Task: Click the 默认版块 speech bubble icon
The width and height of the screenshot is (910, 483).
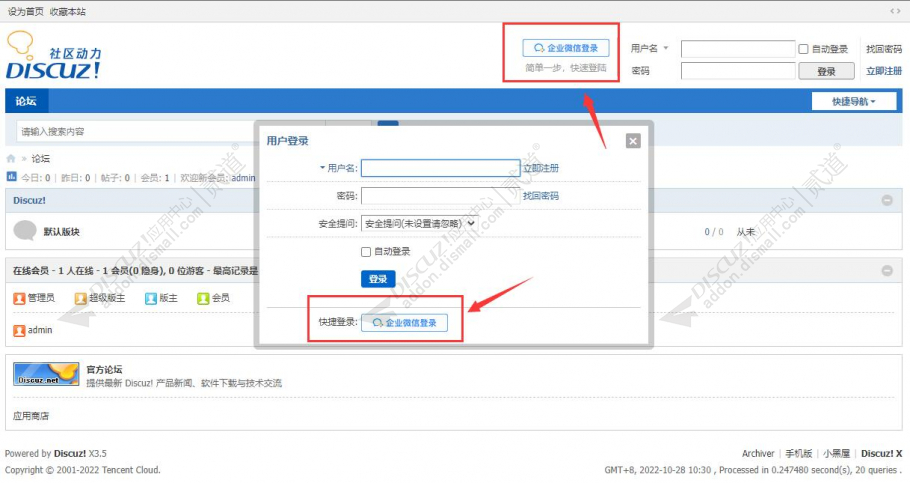Action: point(25,230)
